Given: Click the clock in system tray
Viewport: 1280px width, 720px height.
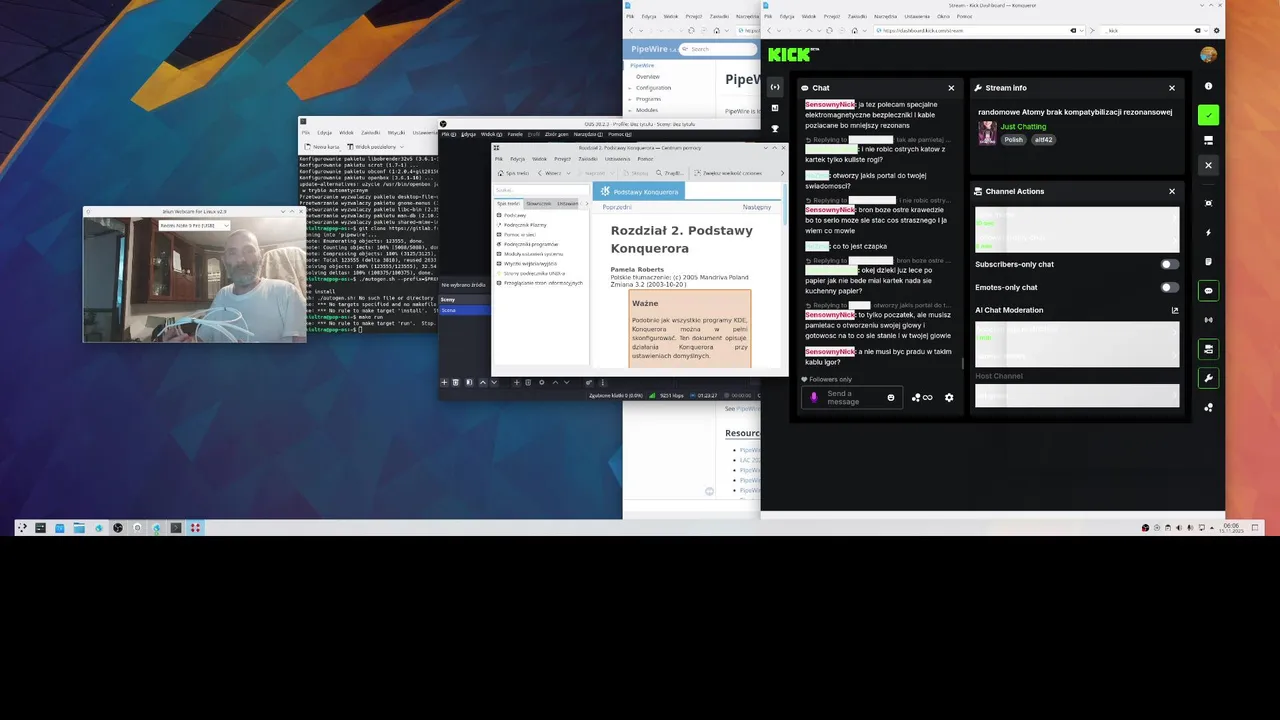Looking at the screenshot, I should 1231,527.
